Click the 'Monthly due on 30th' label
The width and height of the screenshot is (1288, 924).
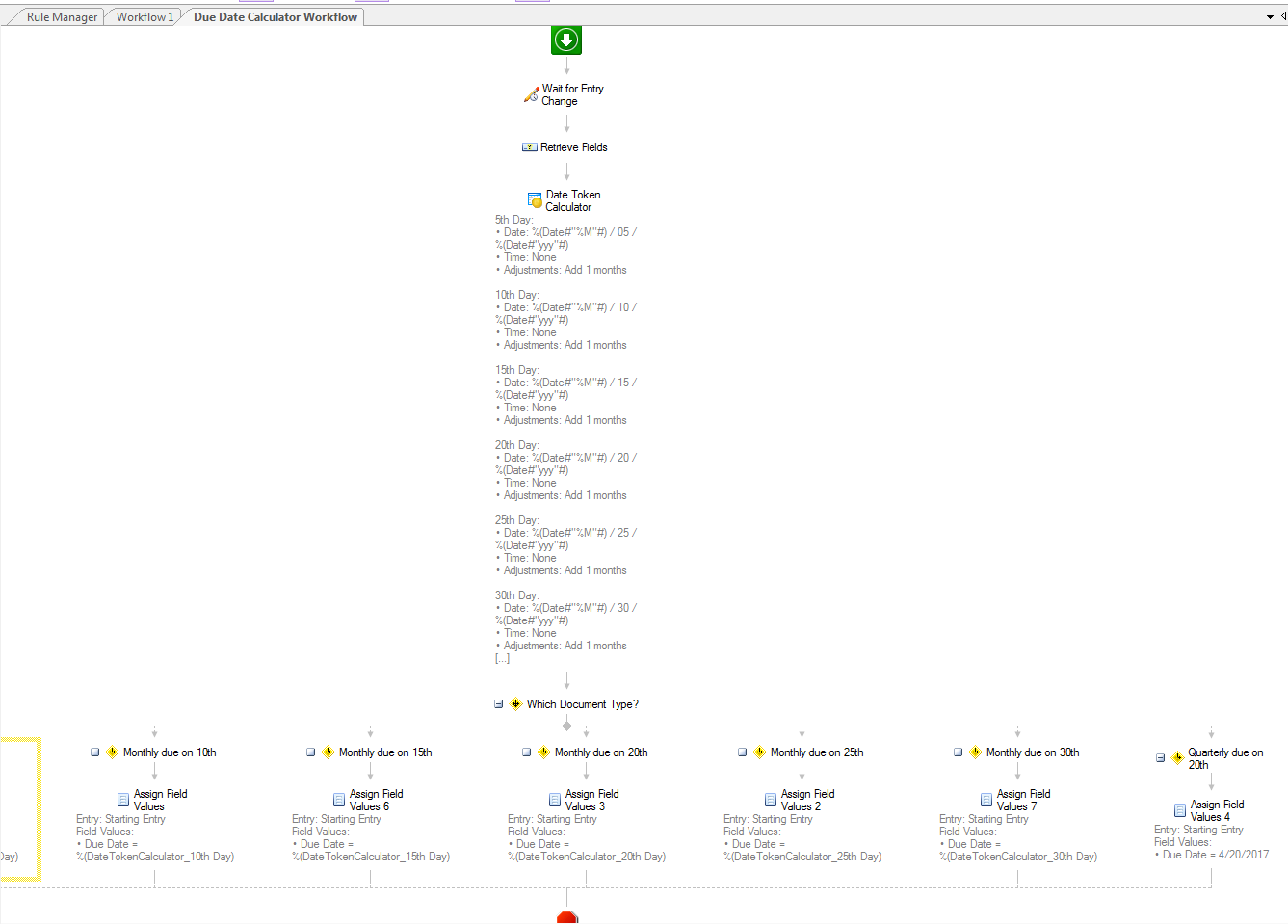point(1033,752)
